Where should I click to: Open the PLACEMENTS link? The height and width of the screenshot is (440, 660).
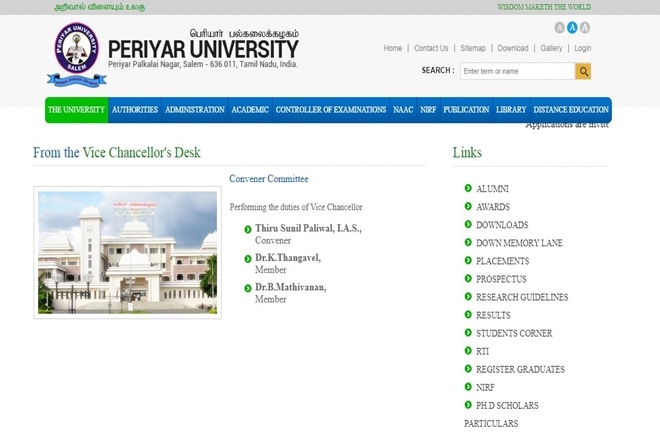[x=502, y=261]
